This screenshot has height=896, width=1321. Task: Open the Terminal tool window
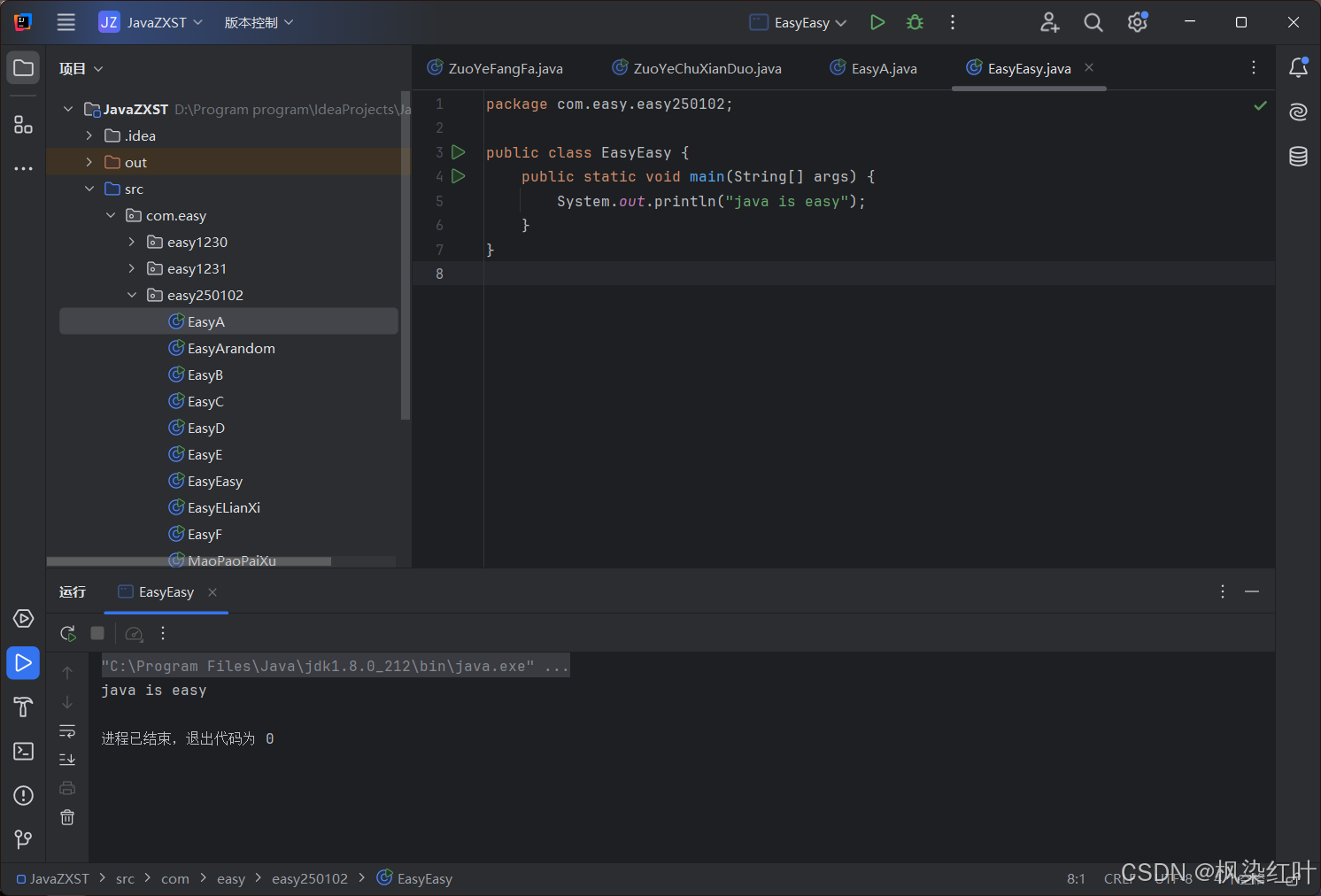(x=23, y=751)
